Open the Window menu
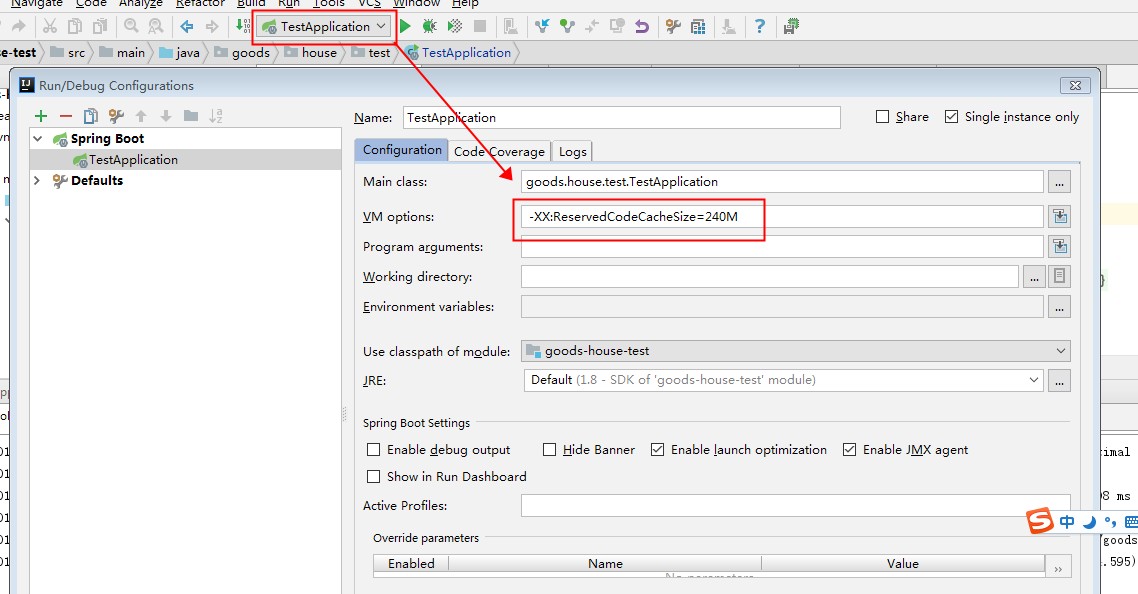 point(417,4)
